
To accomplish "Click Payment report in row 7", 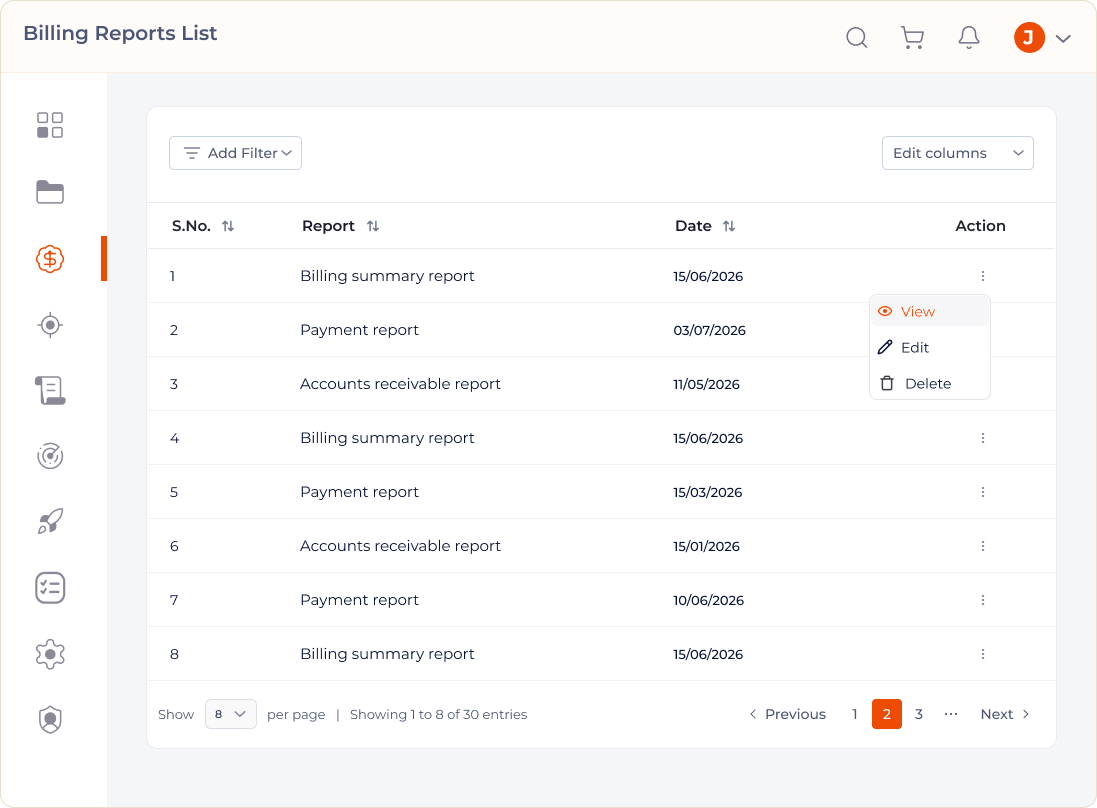I will click(359, 600).
